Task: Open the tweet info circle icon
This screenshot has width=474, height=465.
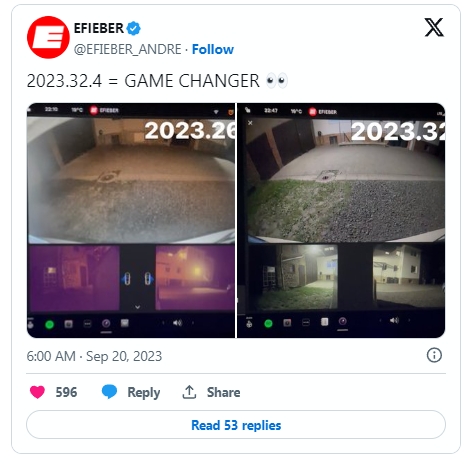Action: pyautogui.click(x=434, y=355)
